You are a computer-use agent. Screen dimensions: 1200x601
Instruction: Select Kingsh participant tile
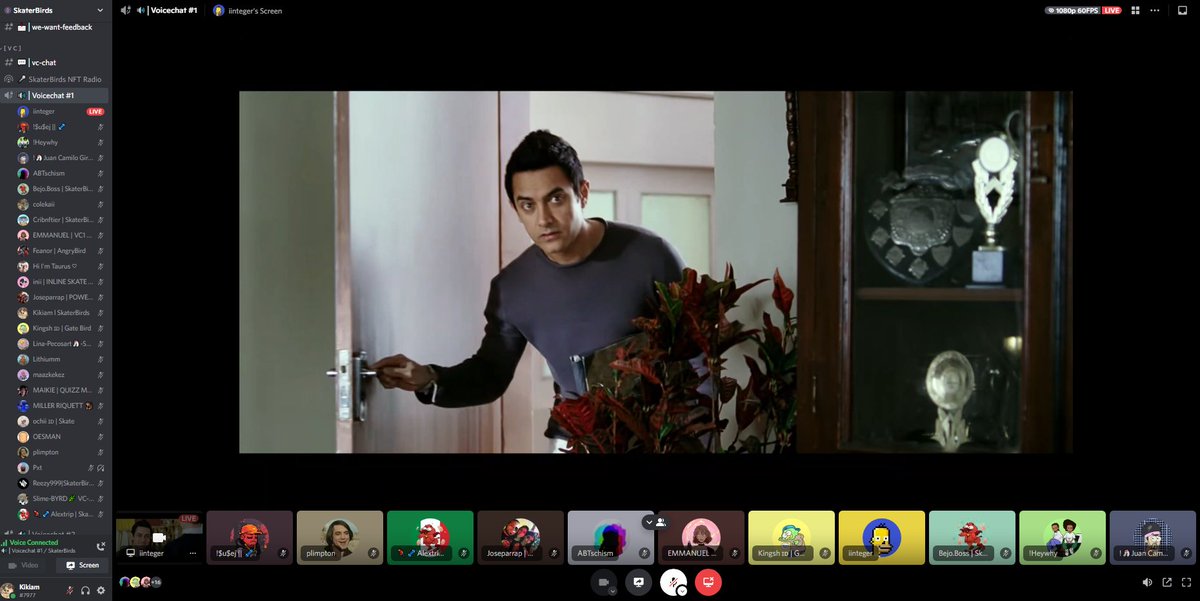792,538
